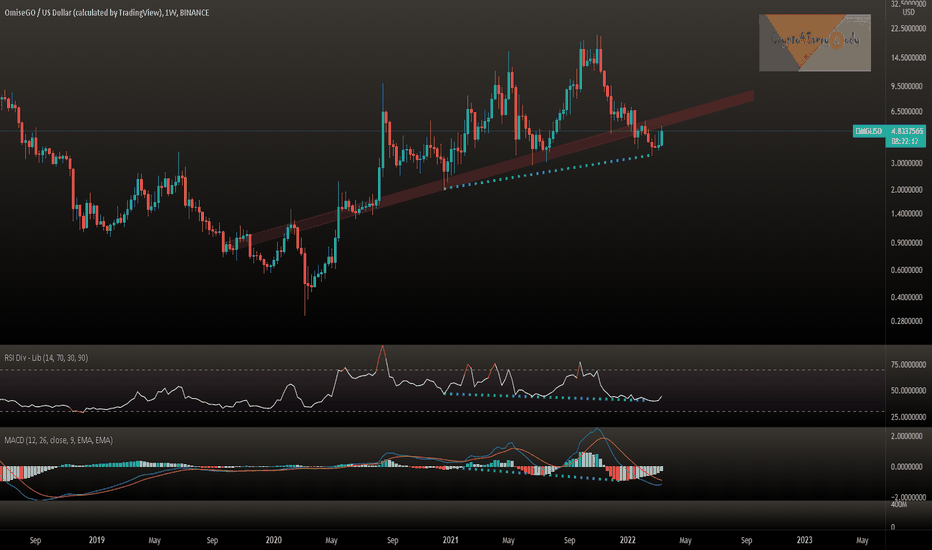This screenshot has height=550, width=932.
Task: Click the USD currency label atop price axis
Action: (908, 12)
